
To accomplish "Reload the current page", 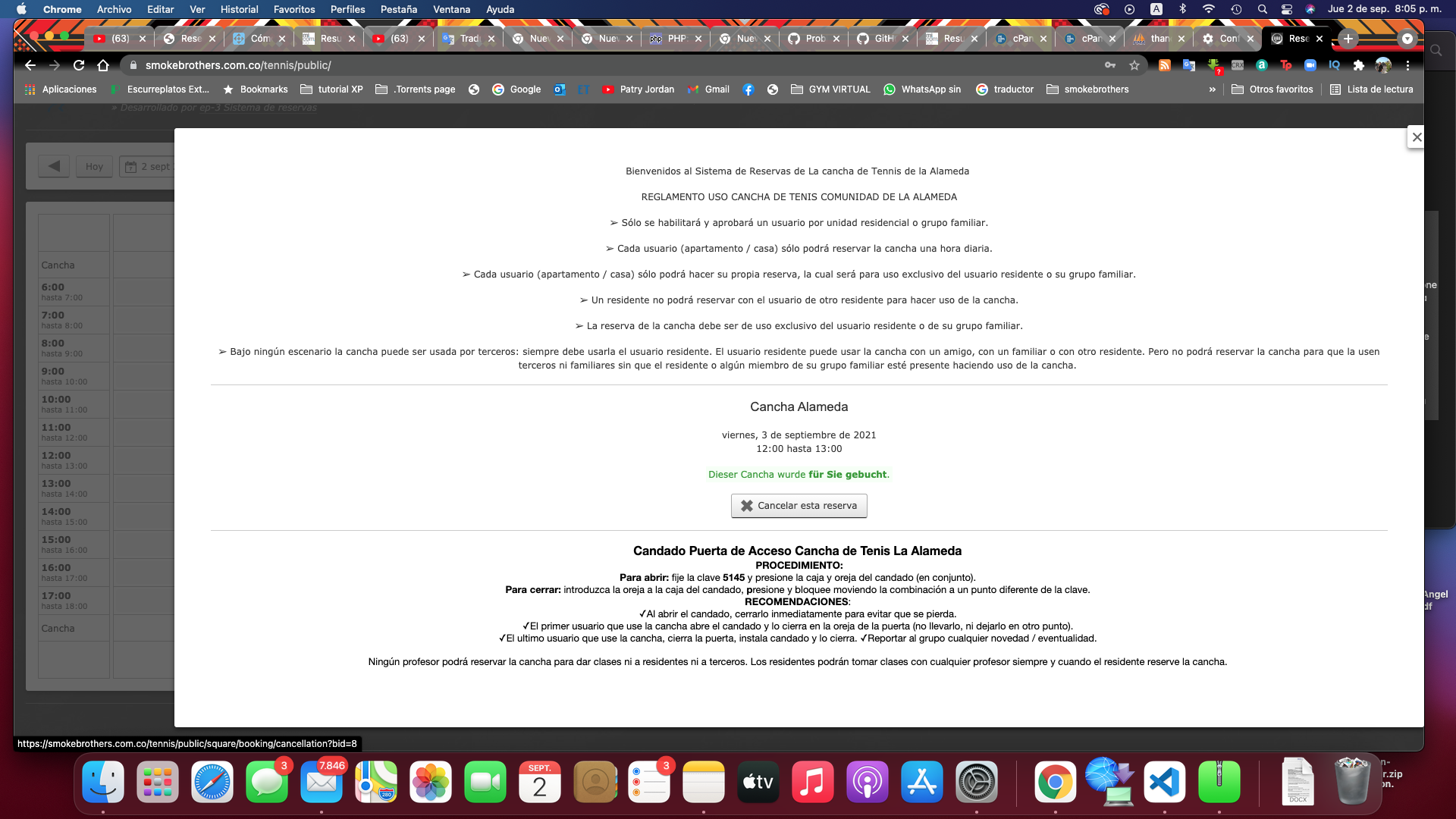I will [x=79, y=66].
